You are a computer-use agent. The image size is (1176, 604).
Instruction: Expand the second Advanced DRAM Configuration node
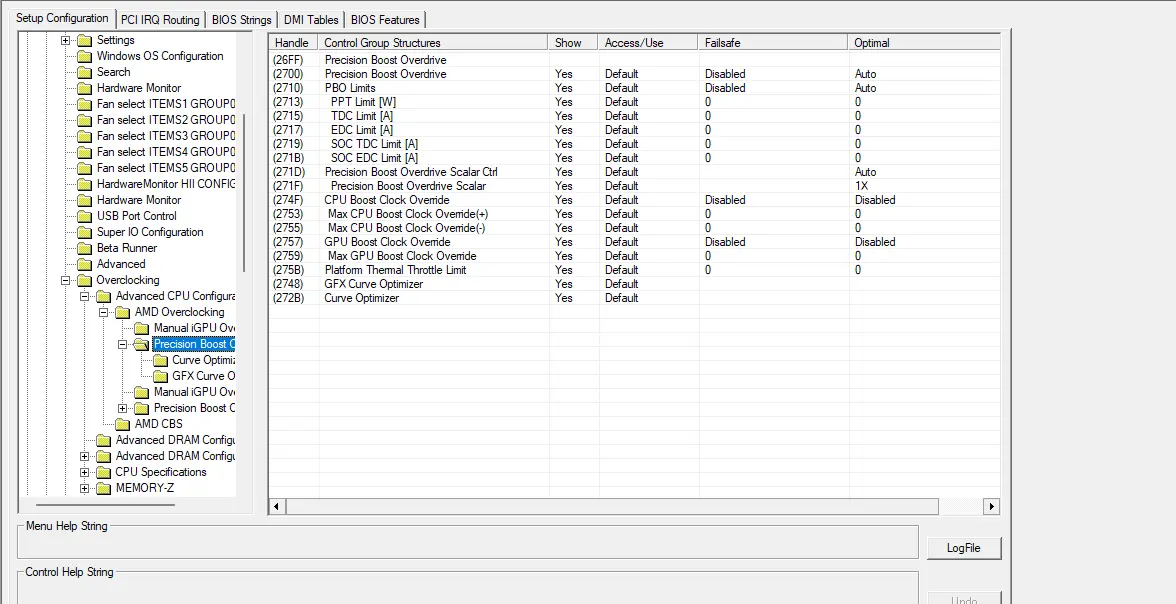(x=84, y=456)
